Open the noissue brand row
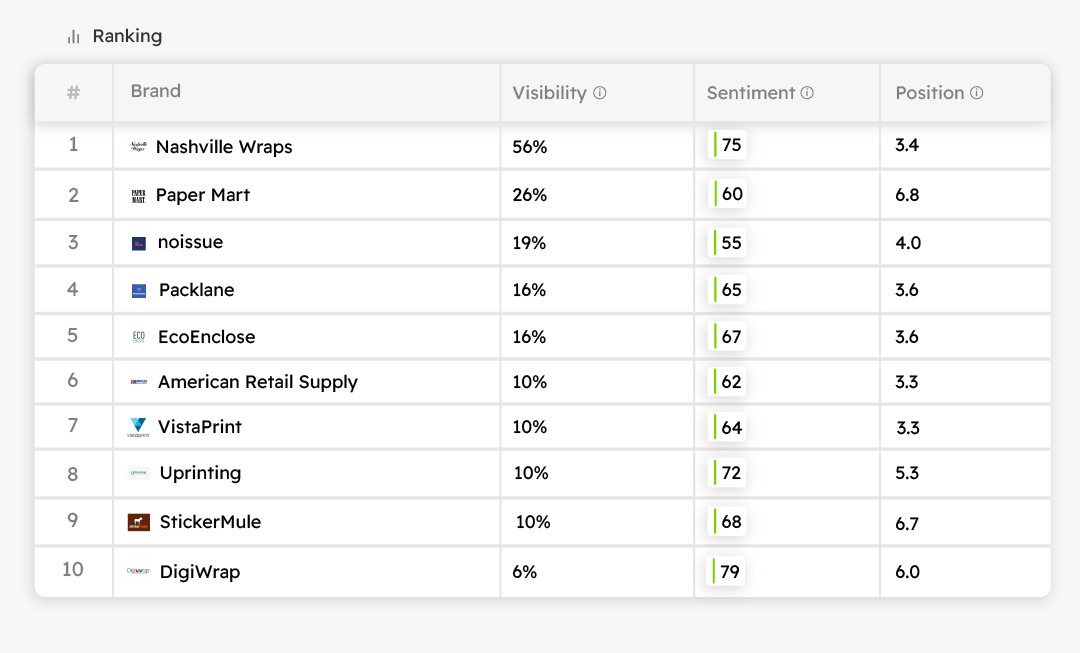The image size is (1080, 653). (x=190, y=242)
